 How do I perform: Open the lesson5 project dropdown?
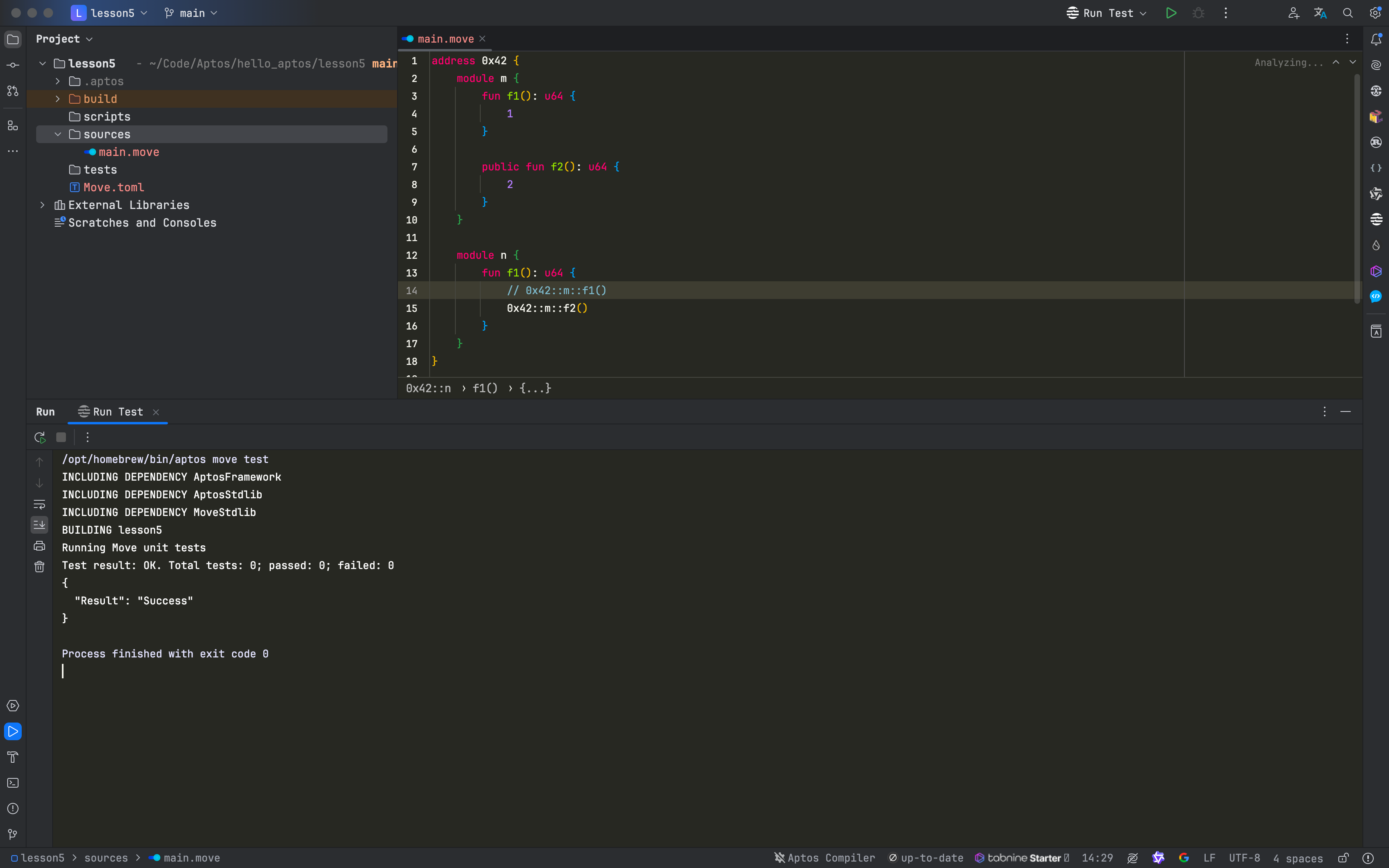(x=109, y=12)
